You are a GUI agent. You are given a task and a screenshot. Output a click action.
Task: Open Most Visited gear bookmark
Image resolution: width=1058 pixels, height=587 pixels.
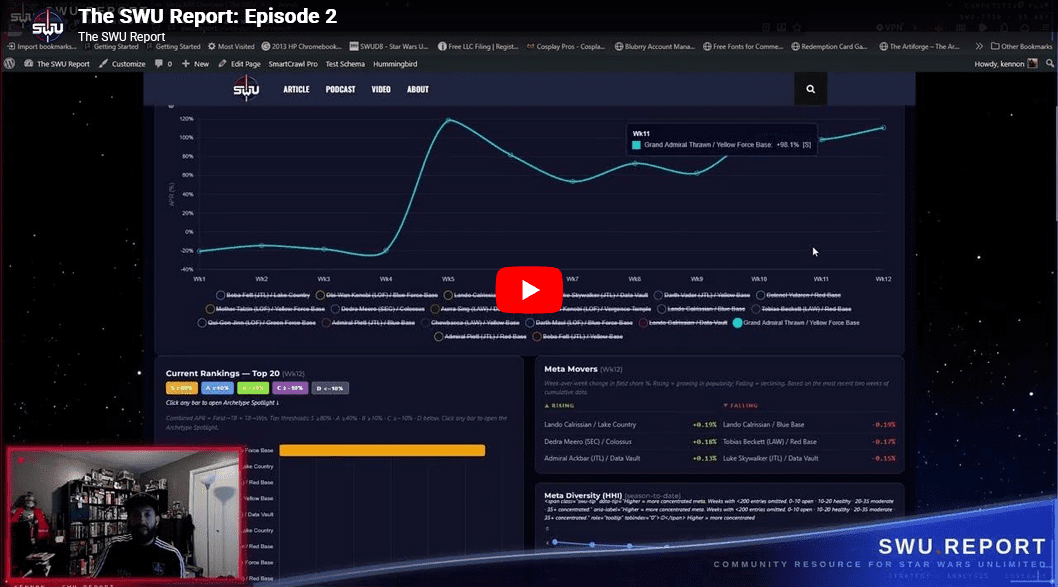[x=231, y=47]
